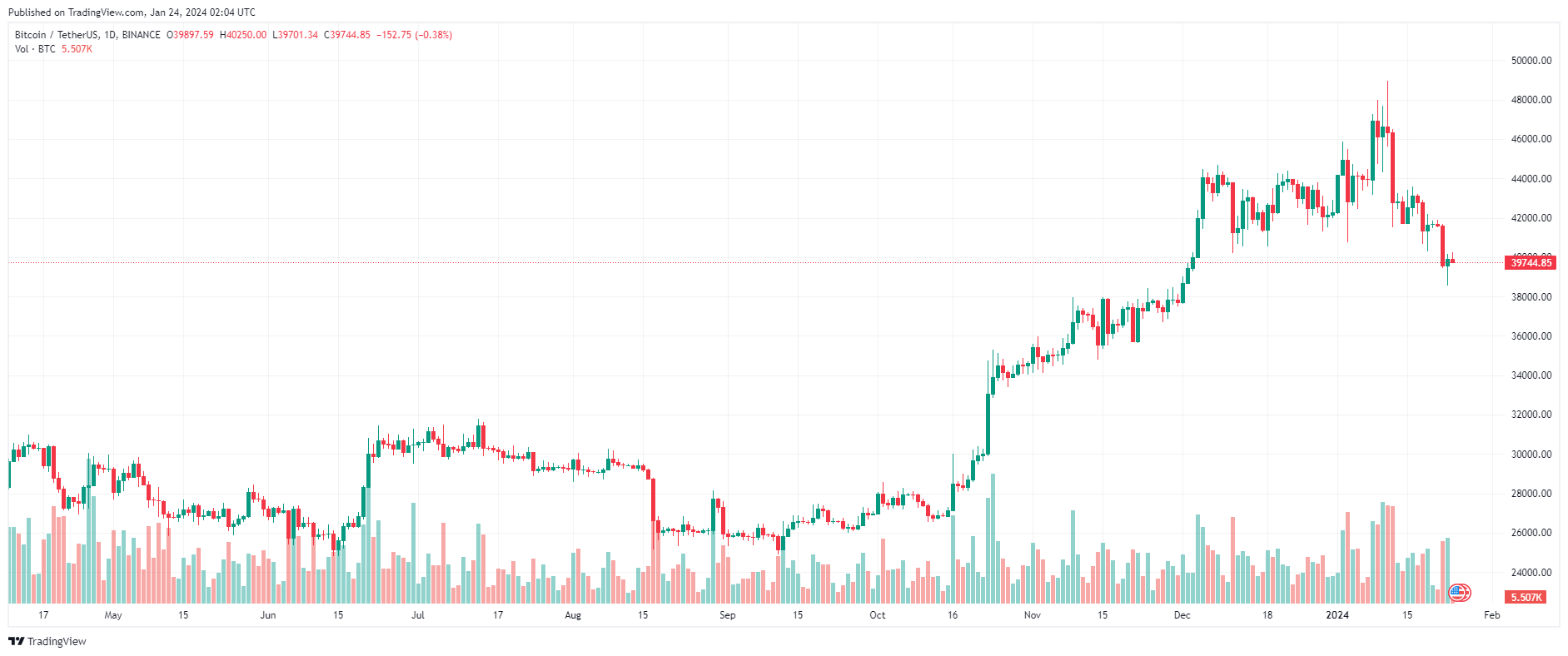The width and height of the screenshot is (1568, 656).
Task: Select the 50000.00 price axis label
Action: tap(1531, 61)
